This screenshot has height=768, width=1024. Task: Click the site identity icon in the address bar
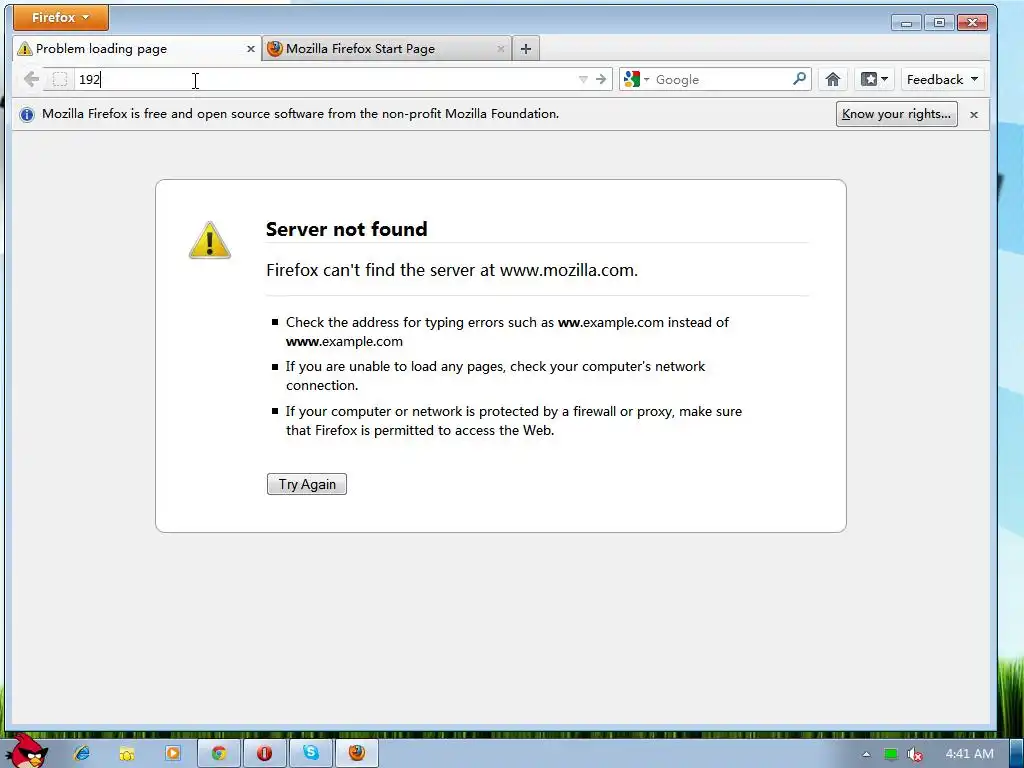59,80
